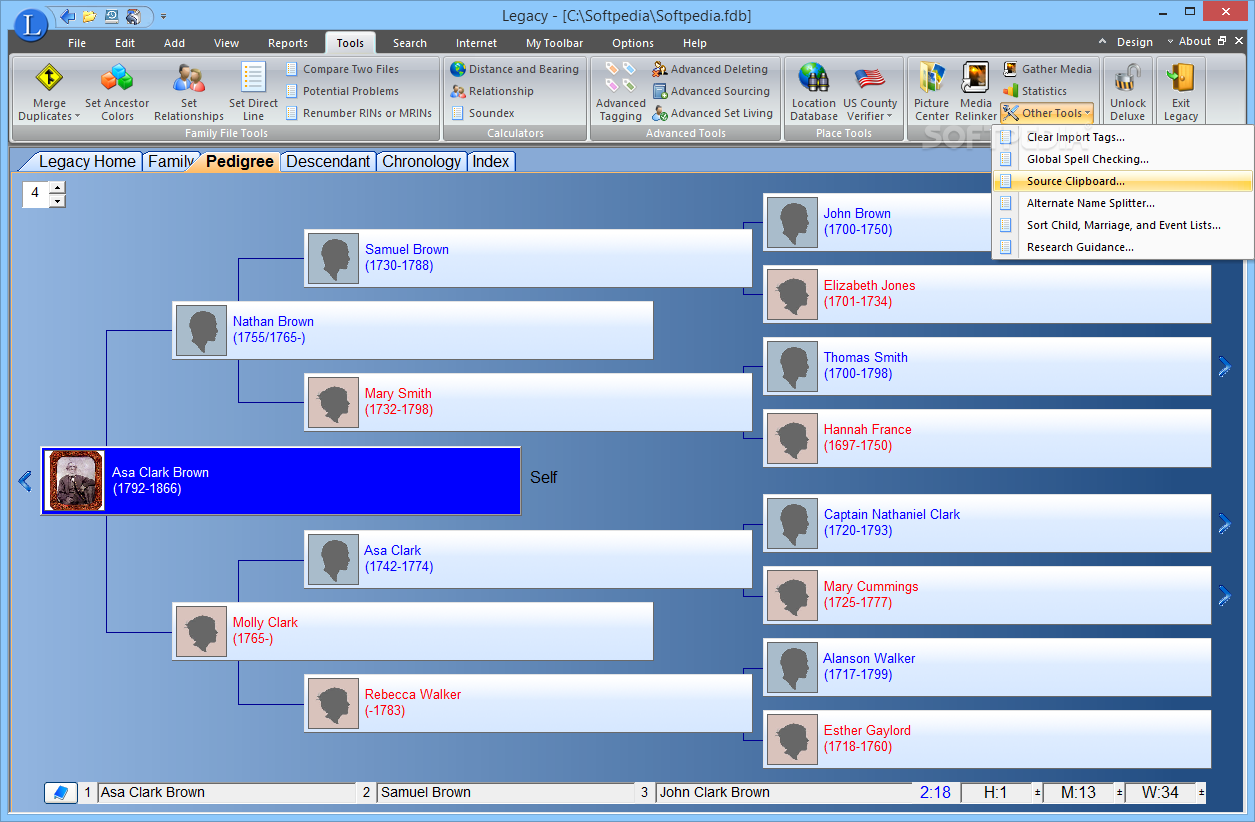Image resolution: width=1255 pixels, height=822 pixels.
Task: Open US County Verifier
Action: [x=870, y=92]
